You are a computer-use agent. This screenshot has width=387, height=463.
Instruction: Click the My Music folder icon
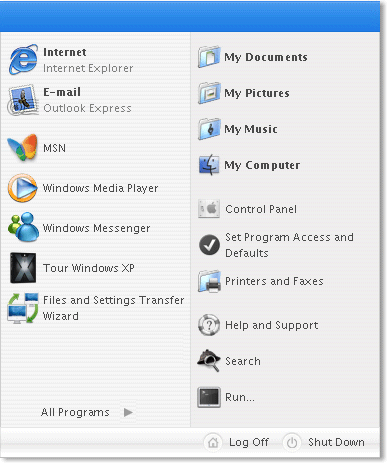click(209, 129)
